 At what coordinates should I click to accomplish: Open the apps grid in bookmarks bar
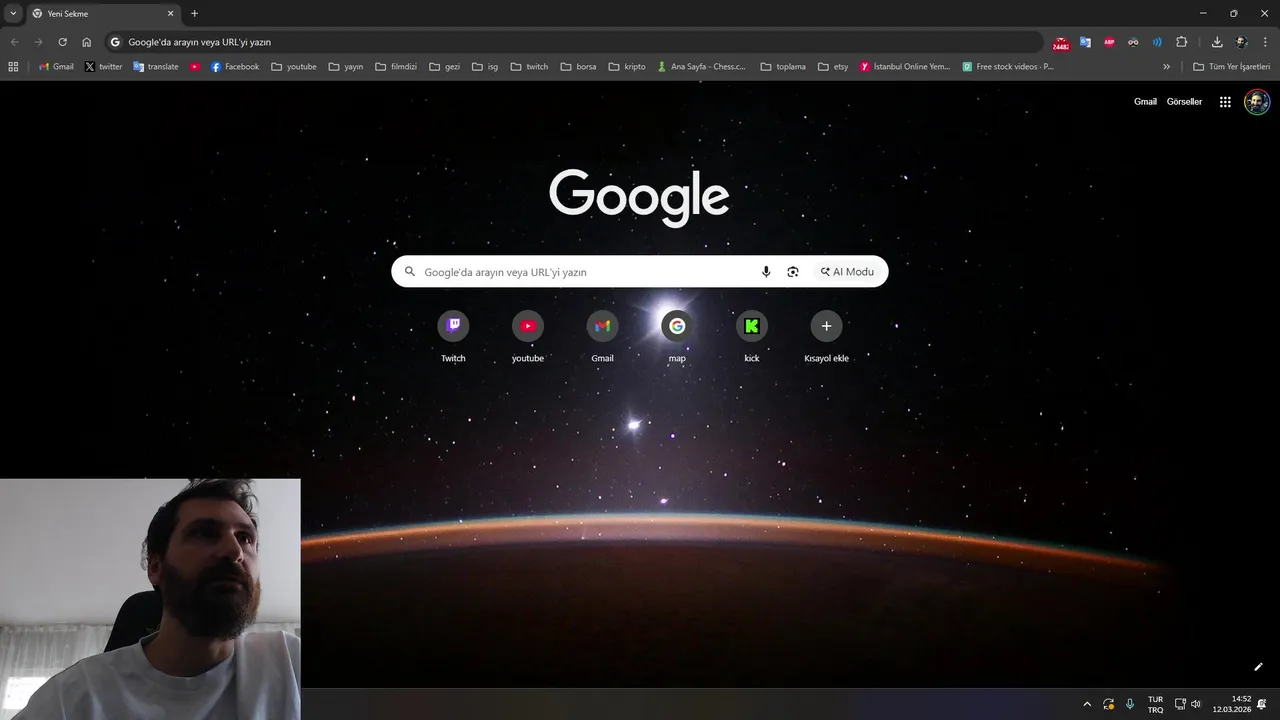13,67
